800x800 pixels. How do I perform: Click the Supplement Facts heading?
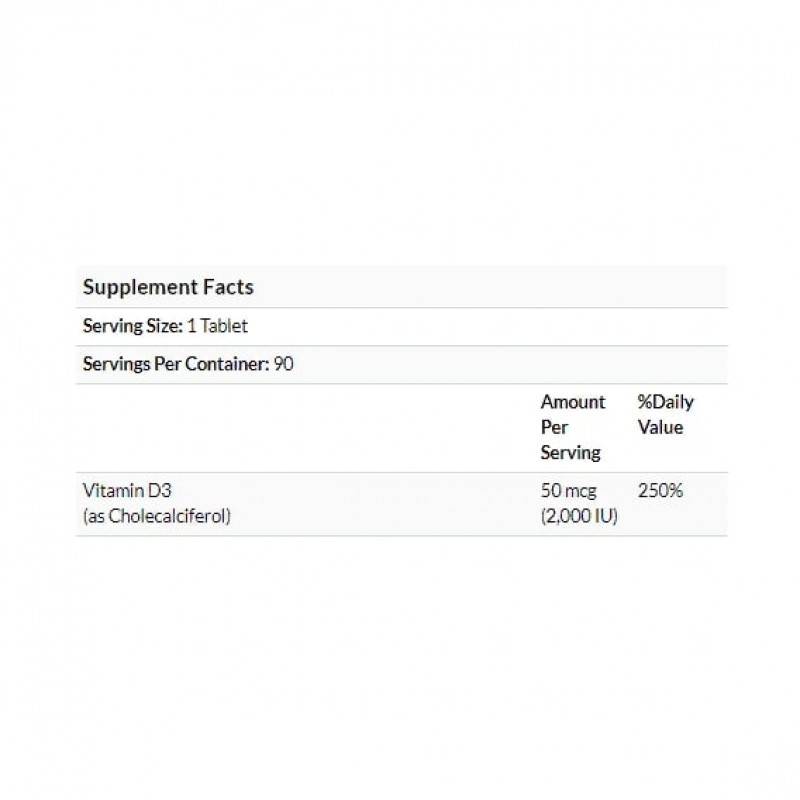168,287
